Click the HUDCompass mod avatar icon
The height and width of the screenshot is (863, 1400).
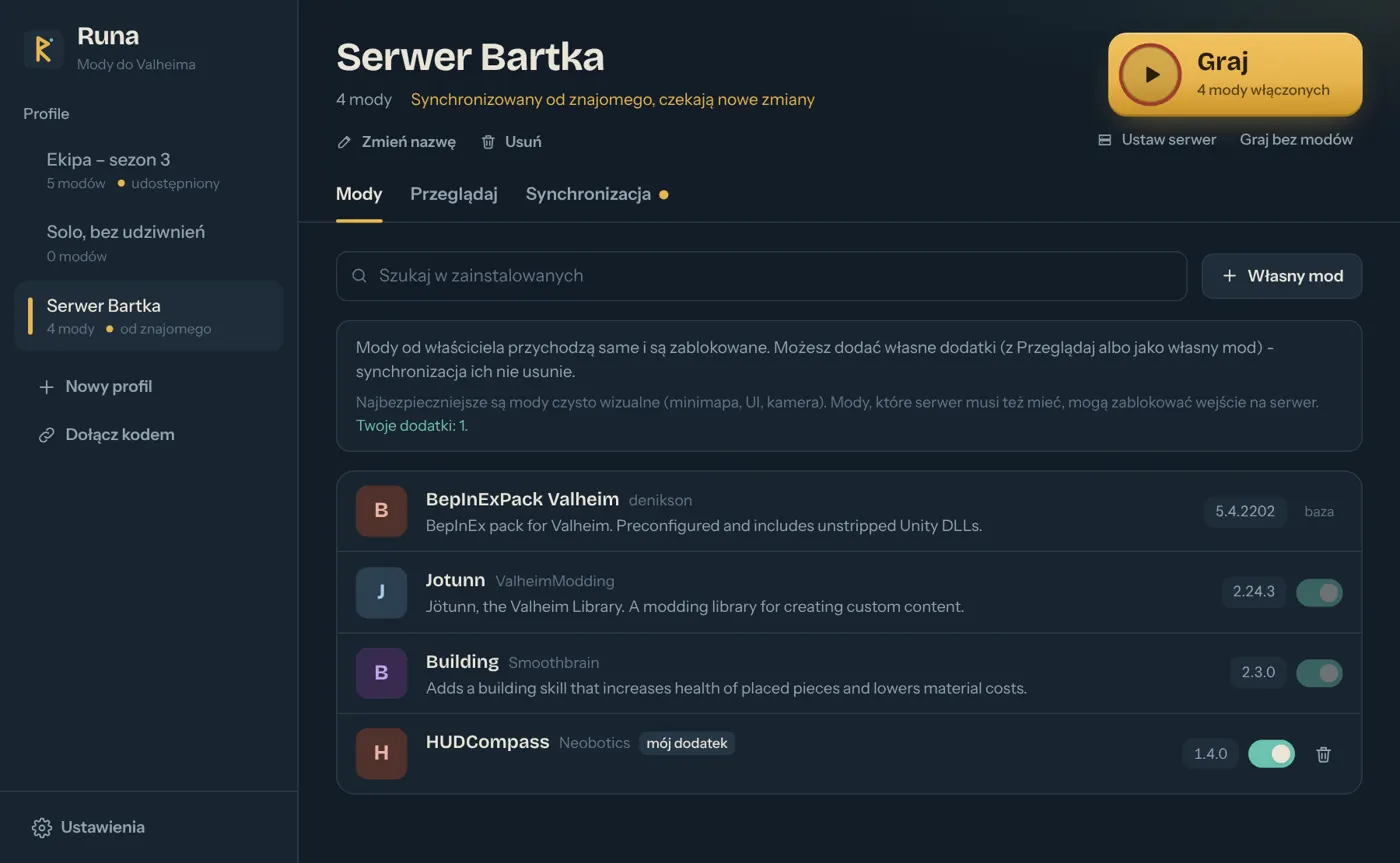pos(381,754)
